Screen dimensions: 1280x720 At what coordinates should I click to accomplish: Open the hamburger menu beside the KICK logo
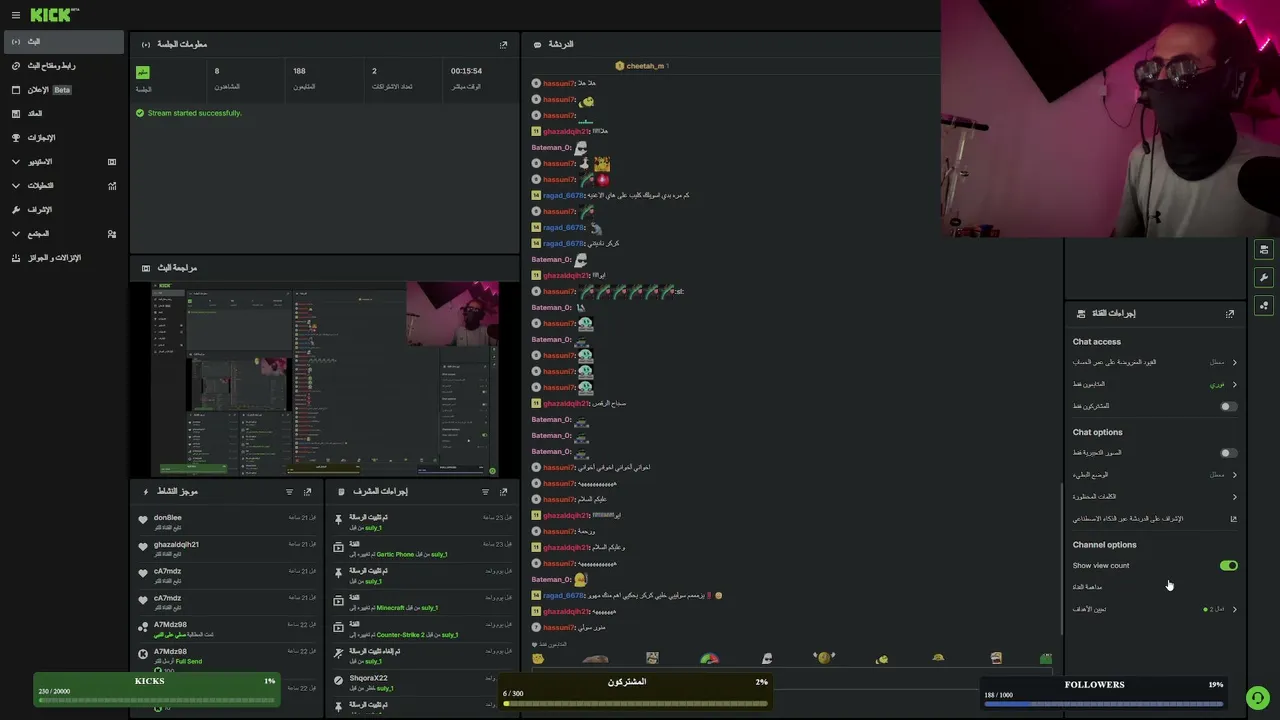tap(15, 15)
